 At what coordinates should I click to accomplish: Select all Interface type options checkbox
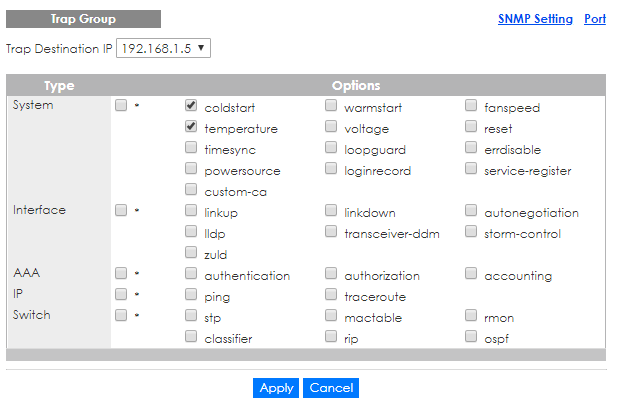click(x=121, y=212)
